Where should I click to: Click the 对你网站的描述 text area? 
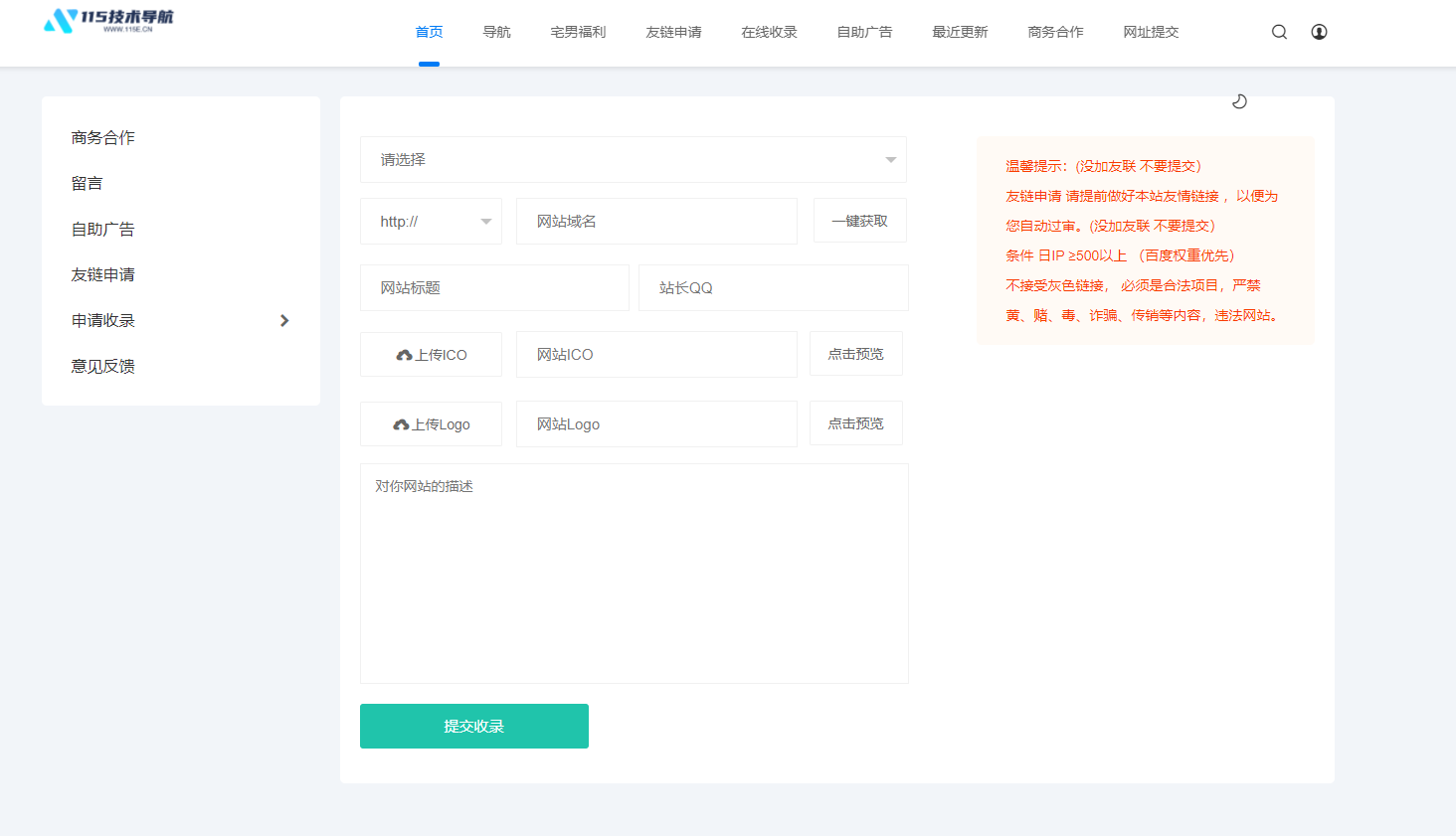[634, 574]
